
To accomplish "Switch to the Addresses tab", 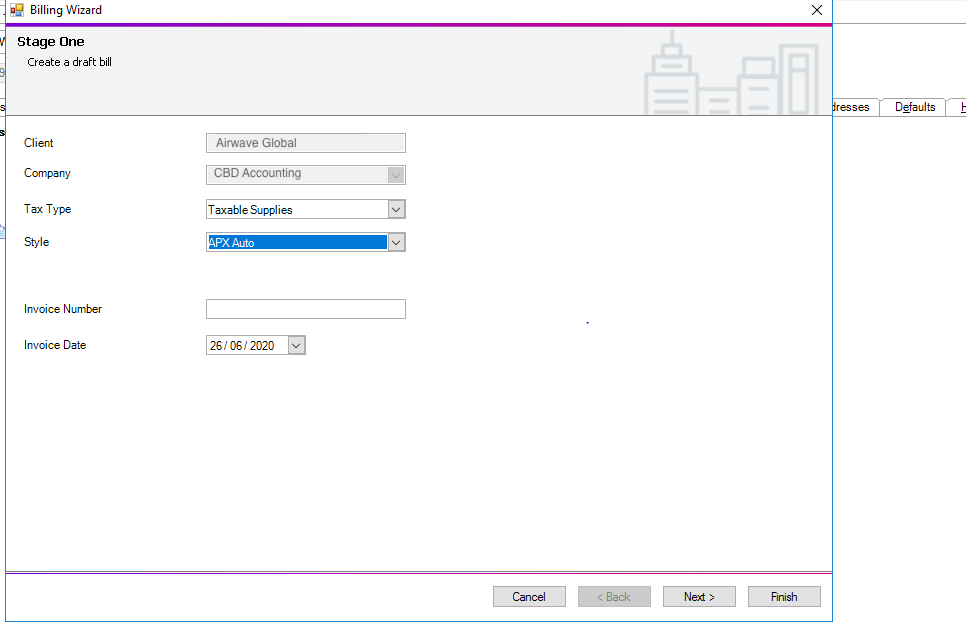I will pyautogui.click(x=849, y=107).
